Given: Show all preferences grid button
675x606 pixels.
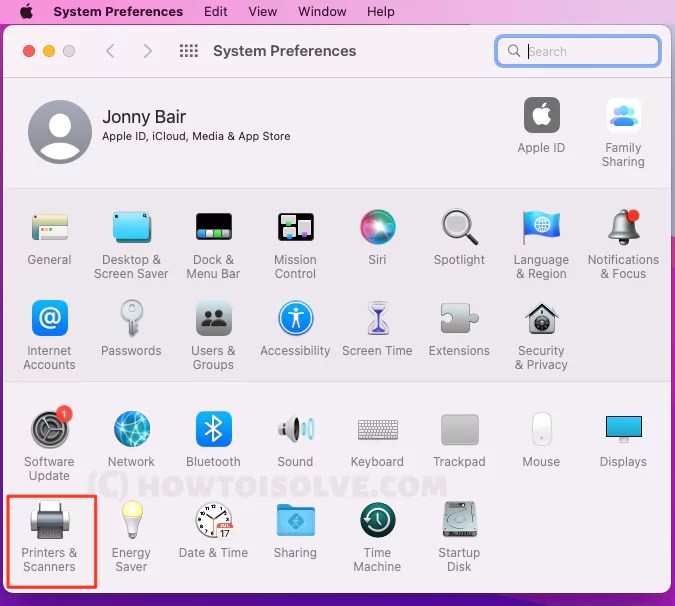Looking at the screenshot, I should pyautogui.click(x=189, y=51).
